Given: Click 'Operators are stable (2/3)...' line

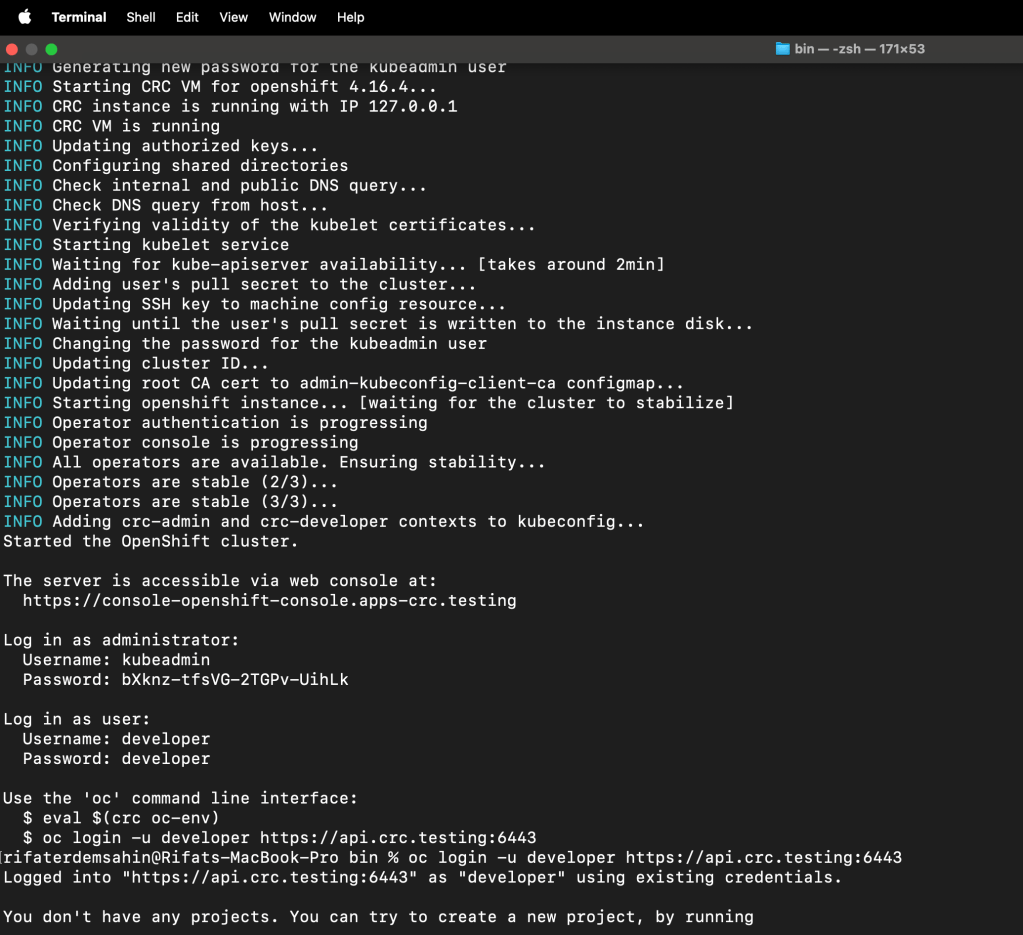Looking at the screenshot, I should click(170, 482).
